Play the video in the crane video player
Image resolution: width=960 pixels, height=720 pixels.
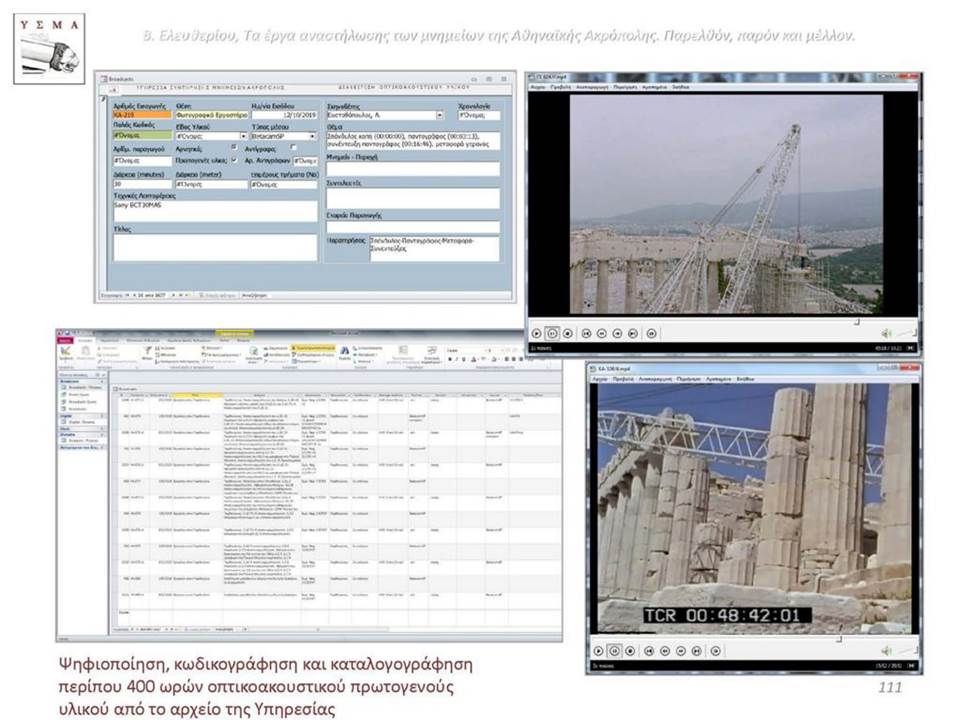tap(536, 334)
